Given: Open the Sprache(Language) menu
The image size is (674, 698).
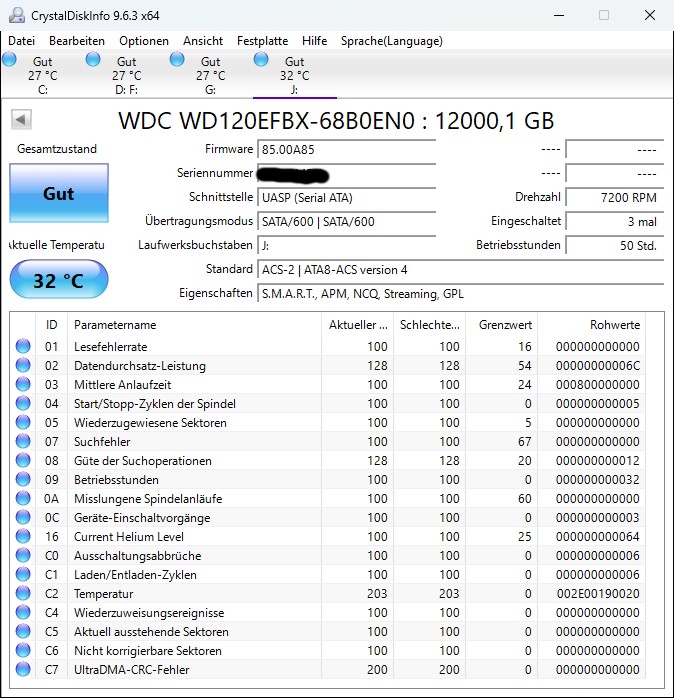Looking at the screenshot, I should [x=392, y=41].
